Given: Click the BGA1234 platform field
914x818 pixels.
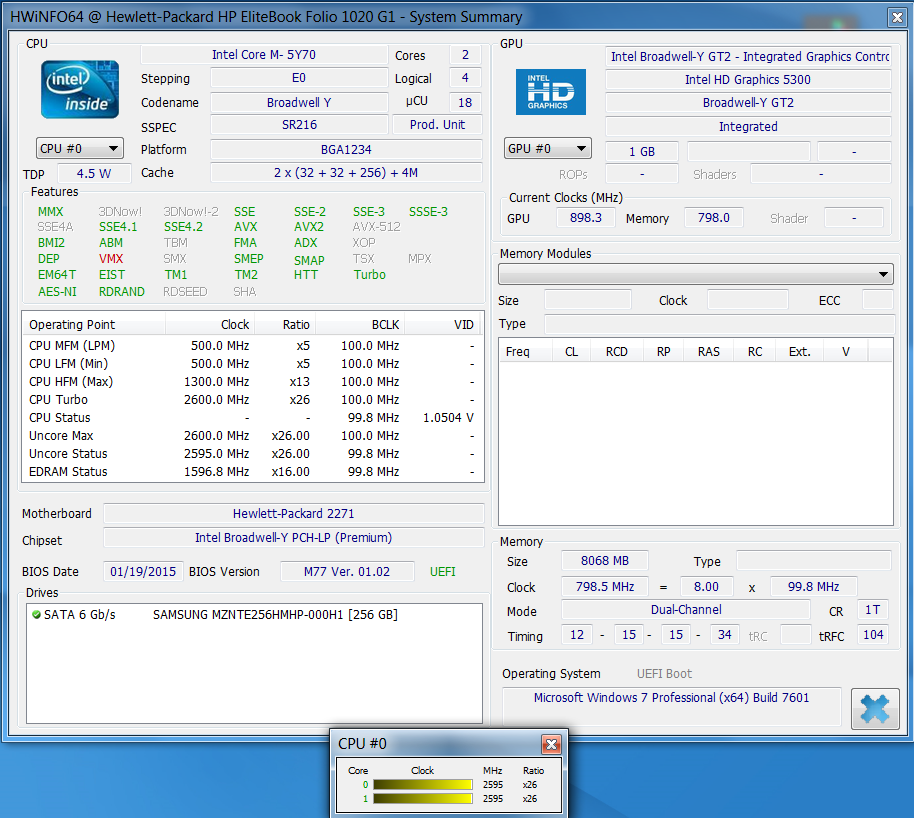Looking at the screenshot, I should click(346, 149).
